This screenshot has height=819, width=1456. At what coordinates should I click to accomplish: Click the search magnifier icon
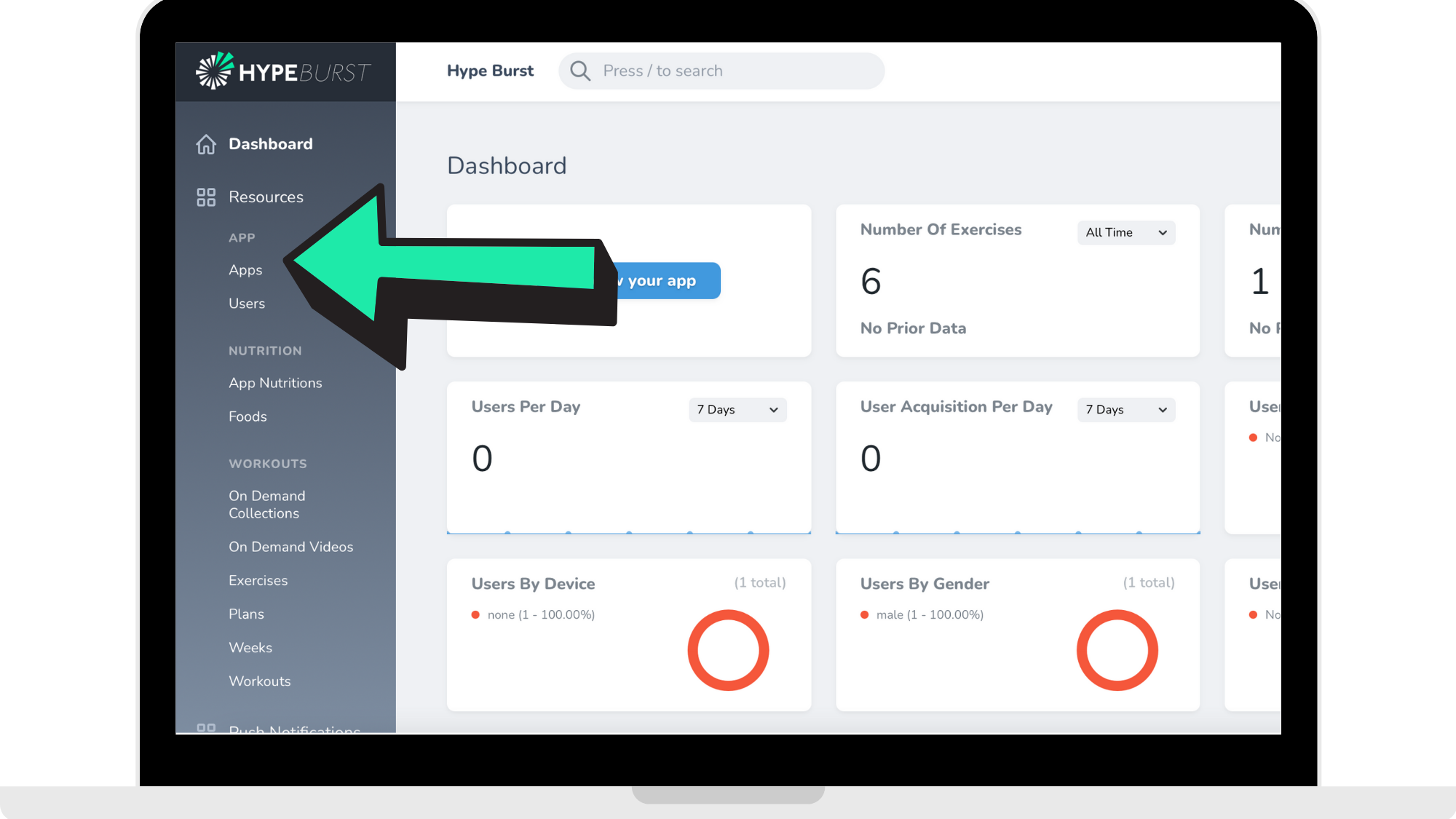point(580,71)
